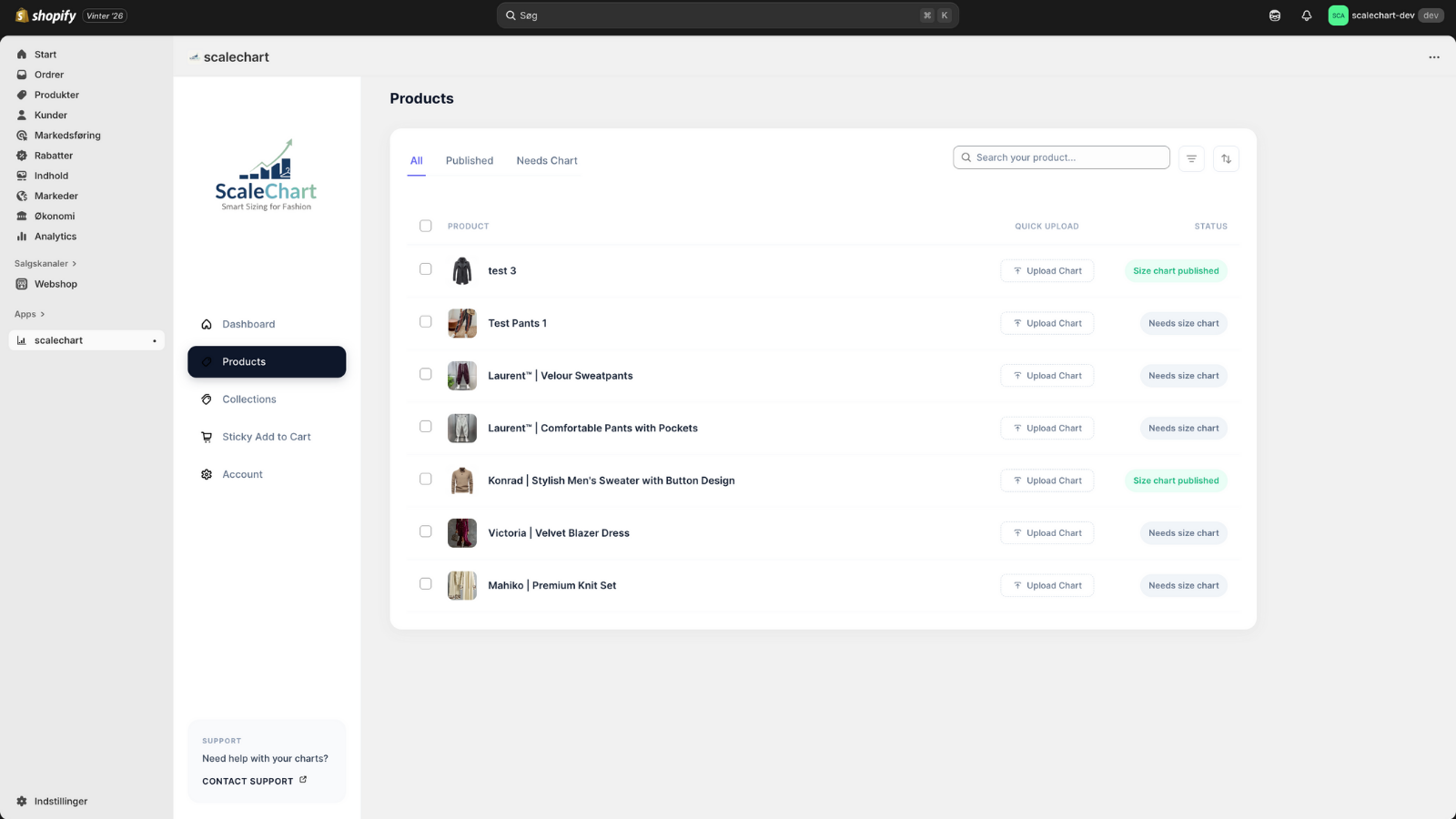Viewport: 1456px width, 819px height.
Task: Upload a chart for Konrad Stylish Men's Sweater
Action: coord(1047,480)
